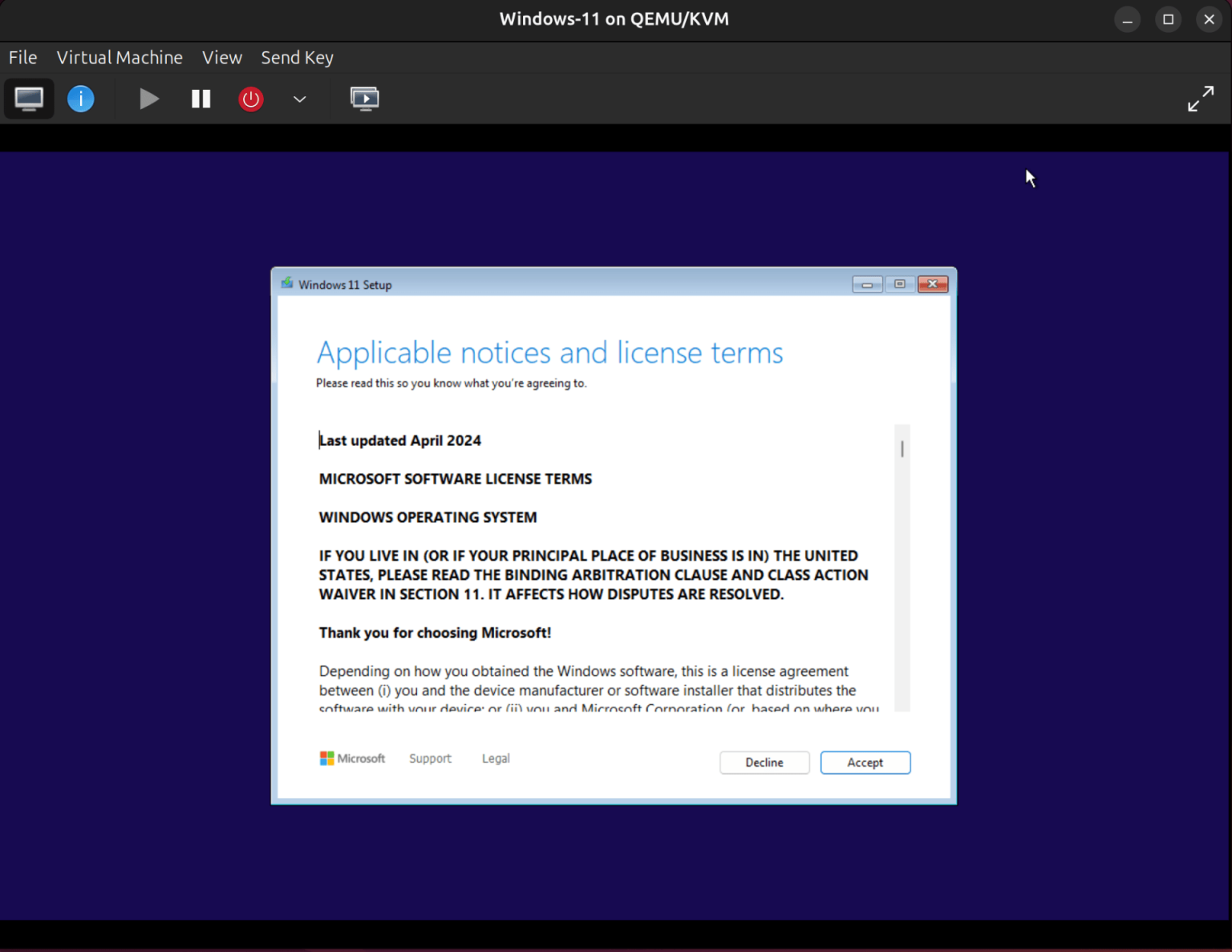Power on the virtual machine
The height and width of the screenshot is (952, 1232).
click(149, 98)
